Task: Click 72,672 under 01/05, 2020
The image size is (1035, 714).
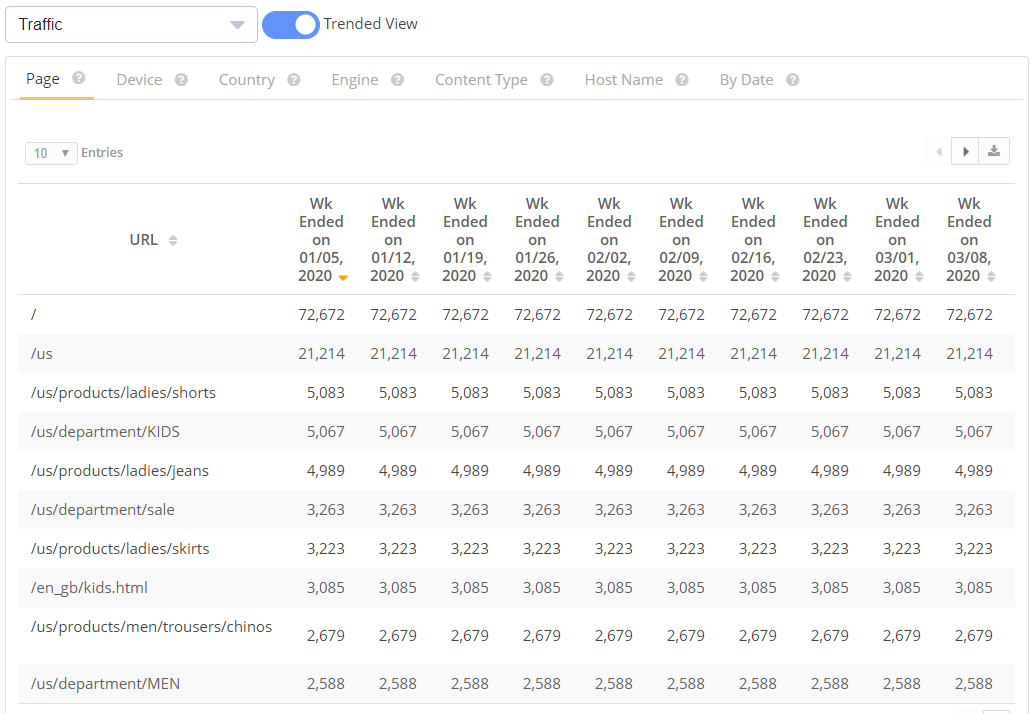Action: (x=321, y=315)
